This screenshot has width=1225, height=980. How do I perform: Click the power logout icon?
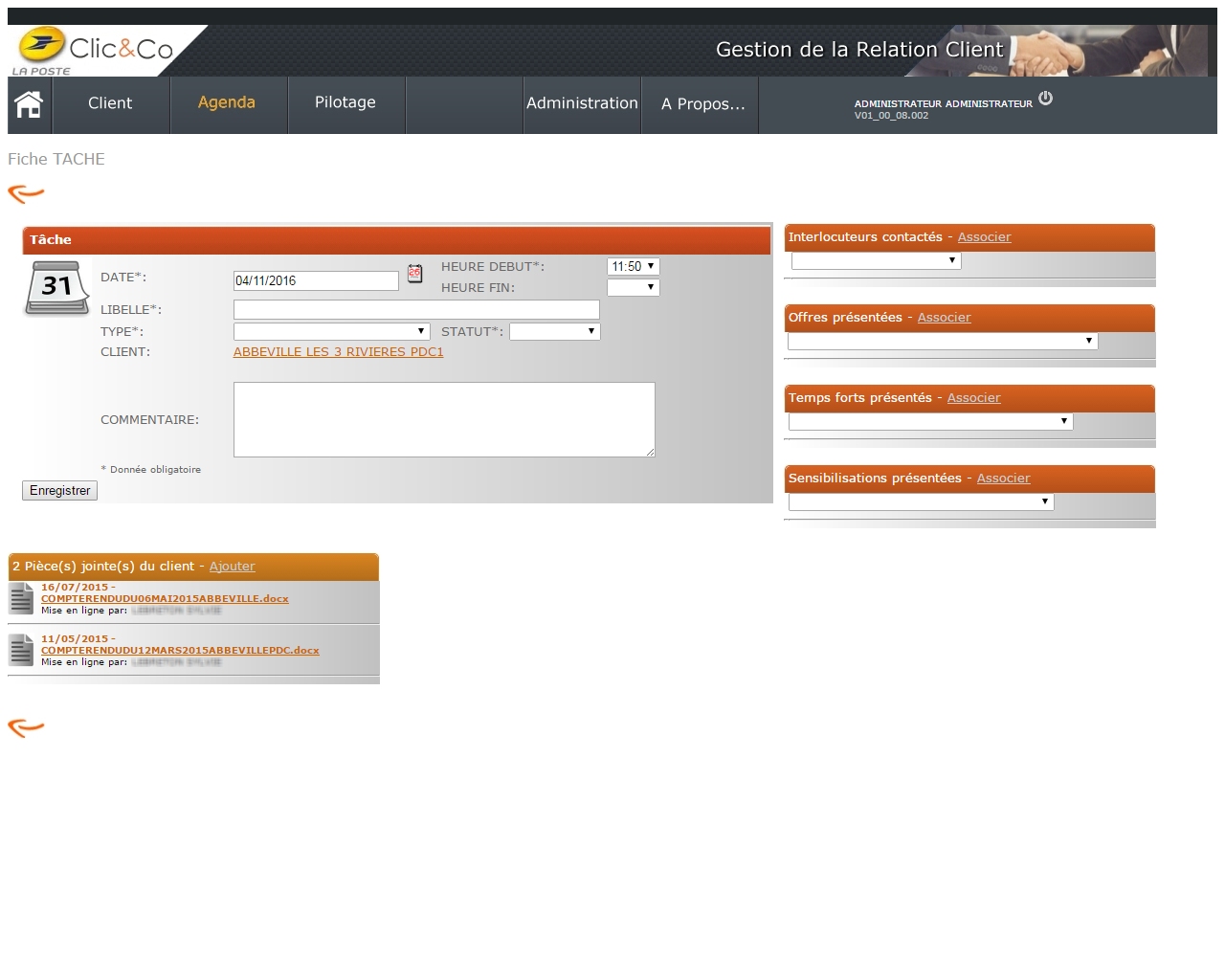click(1045, 98)
